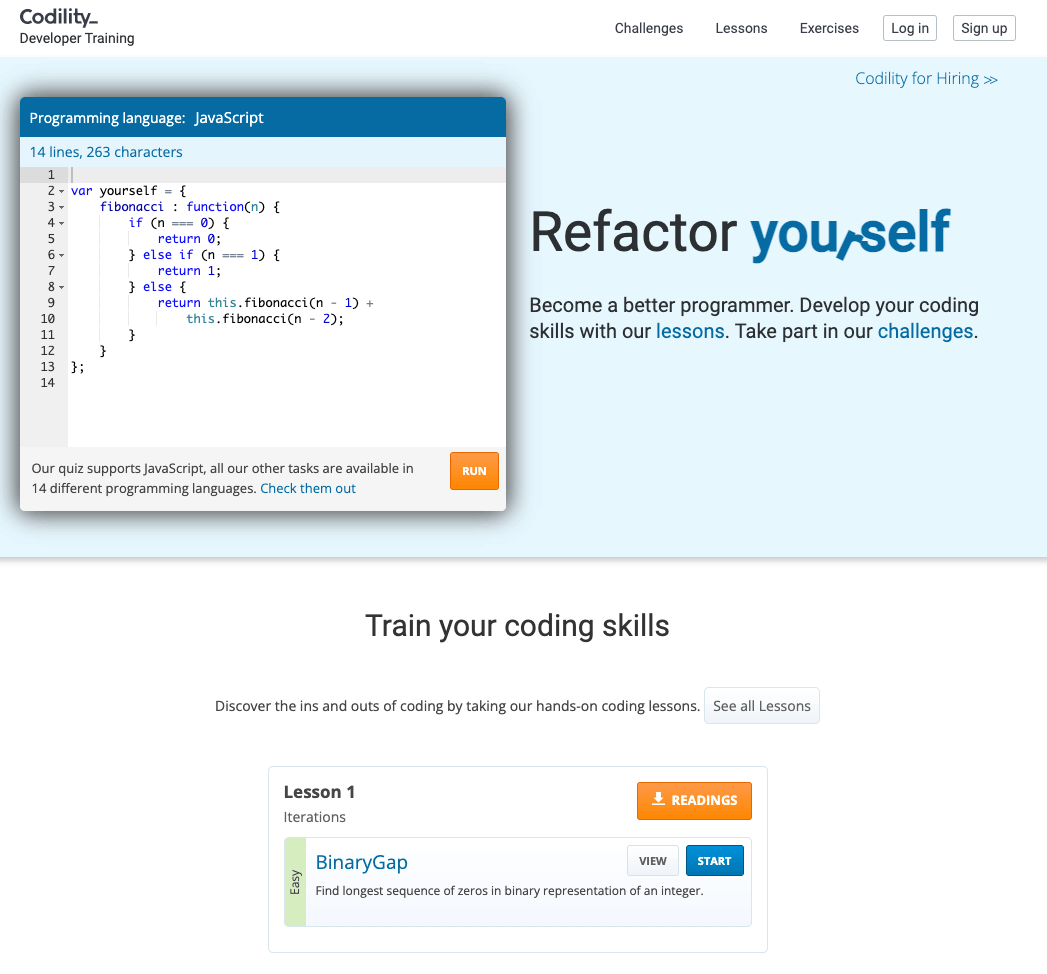Screen dimensions: 1047x974
Task: Click 'this.fibonacci(n - 2);' on line 10
Action: (265, 319)
